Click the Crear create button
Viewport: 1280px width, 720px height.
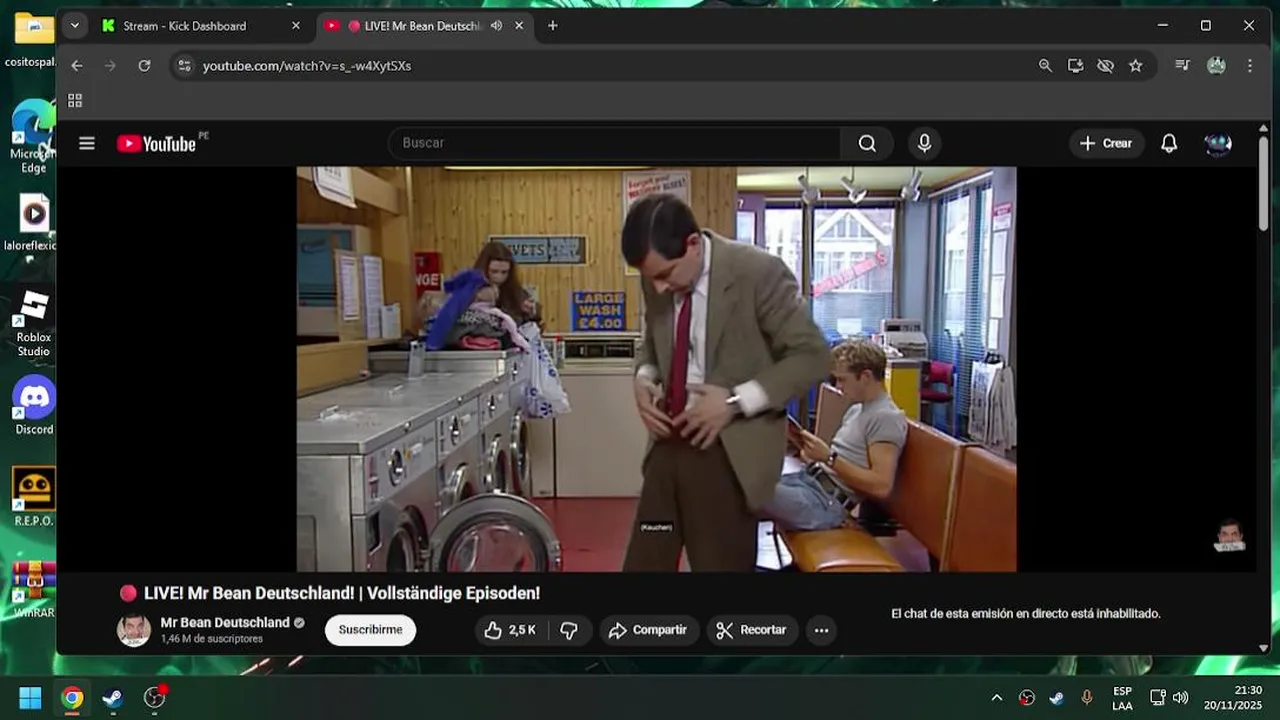point(1106,143)
